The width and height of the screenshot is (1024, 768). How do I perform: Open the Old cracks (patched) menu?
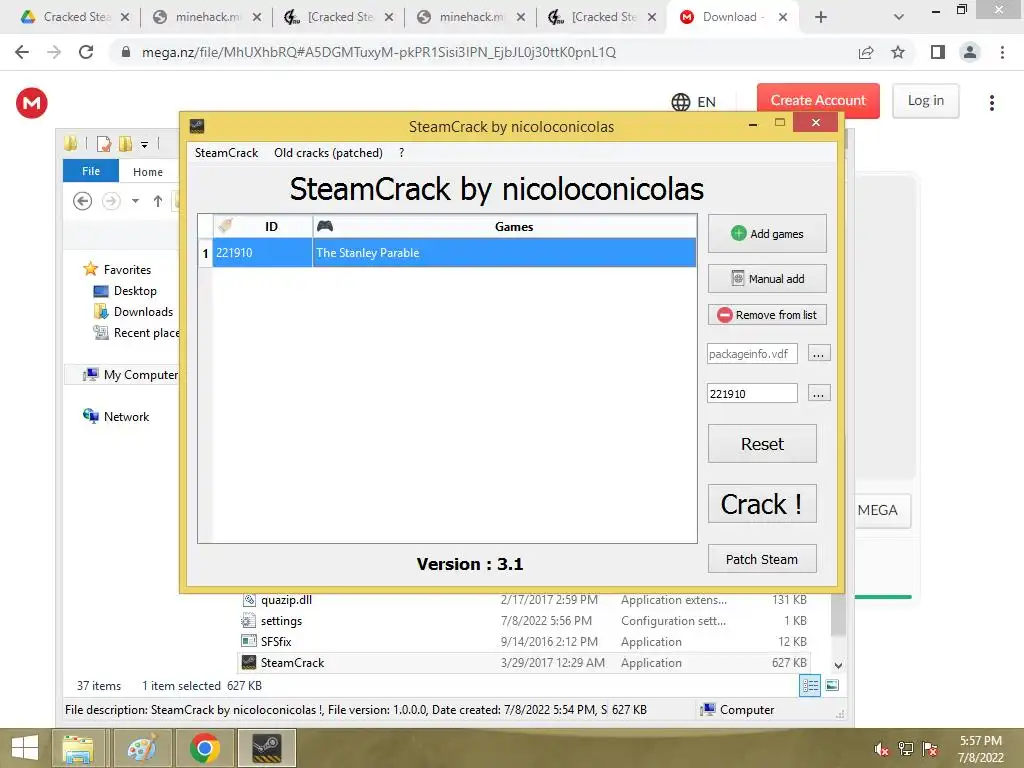328,153
